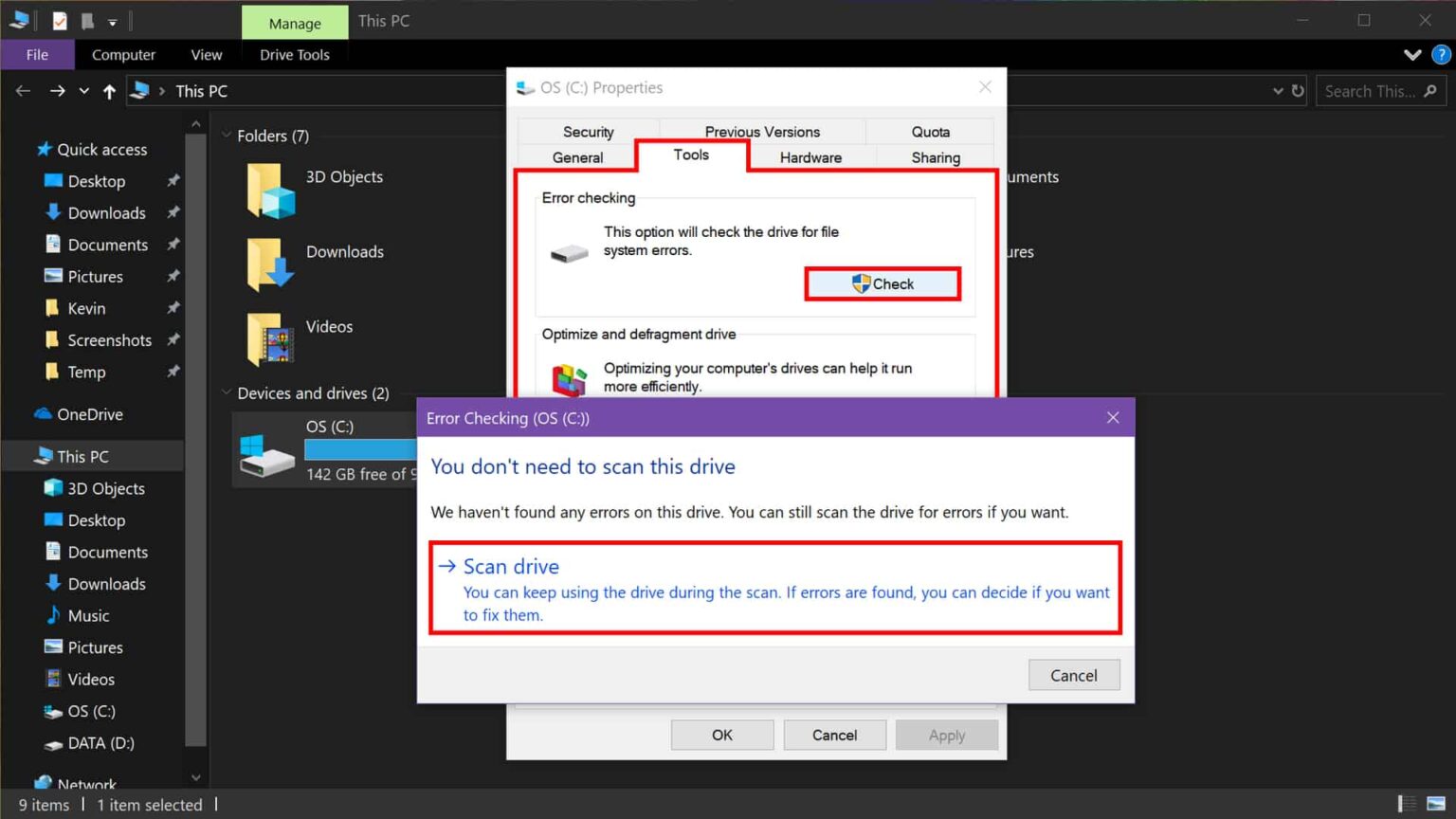The height and width of the screenshot is (819, 1456).
Task: Navigate back using the back arrow
Action: 23,90
